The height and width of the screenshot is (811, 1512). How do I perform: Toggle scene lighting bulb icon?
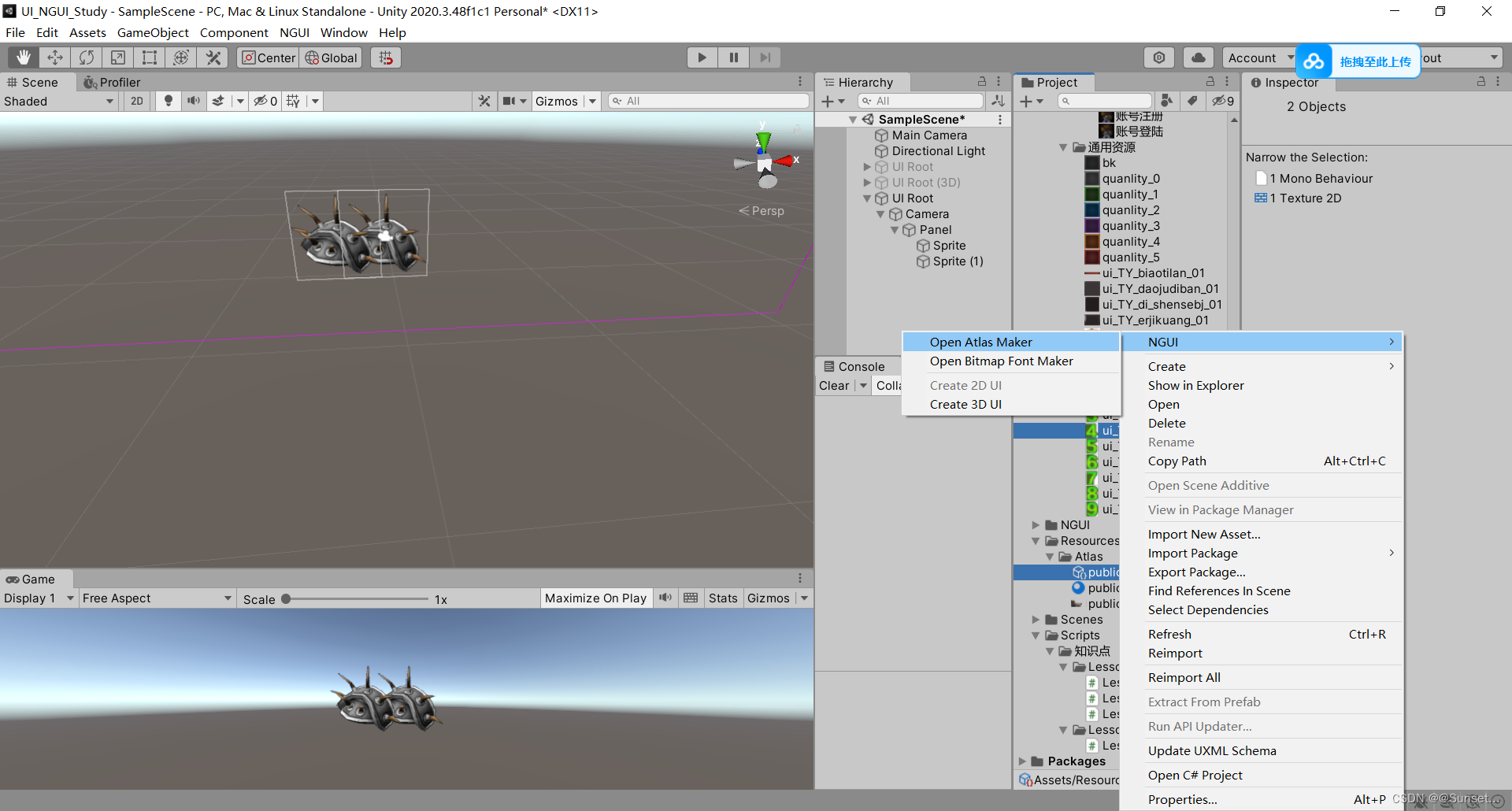click(168, 101)
